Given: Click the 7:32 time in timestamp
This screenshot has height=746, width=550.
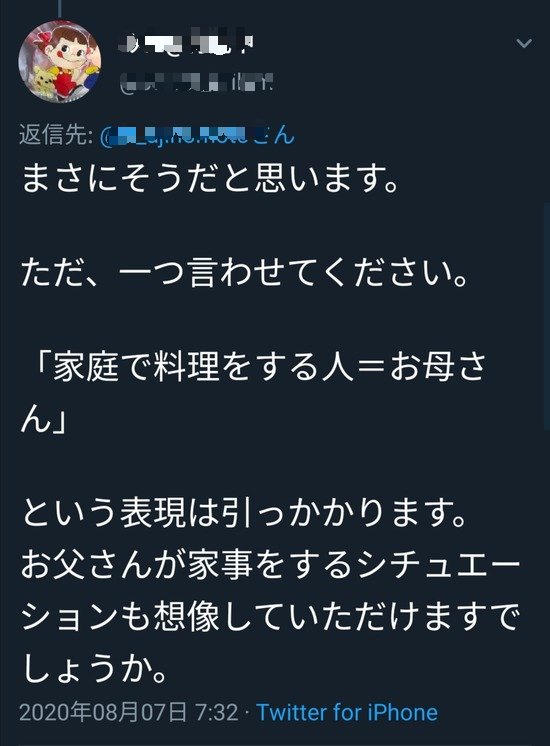Looking at the screenshot, I should click(217, 712).
